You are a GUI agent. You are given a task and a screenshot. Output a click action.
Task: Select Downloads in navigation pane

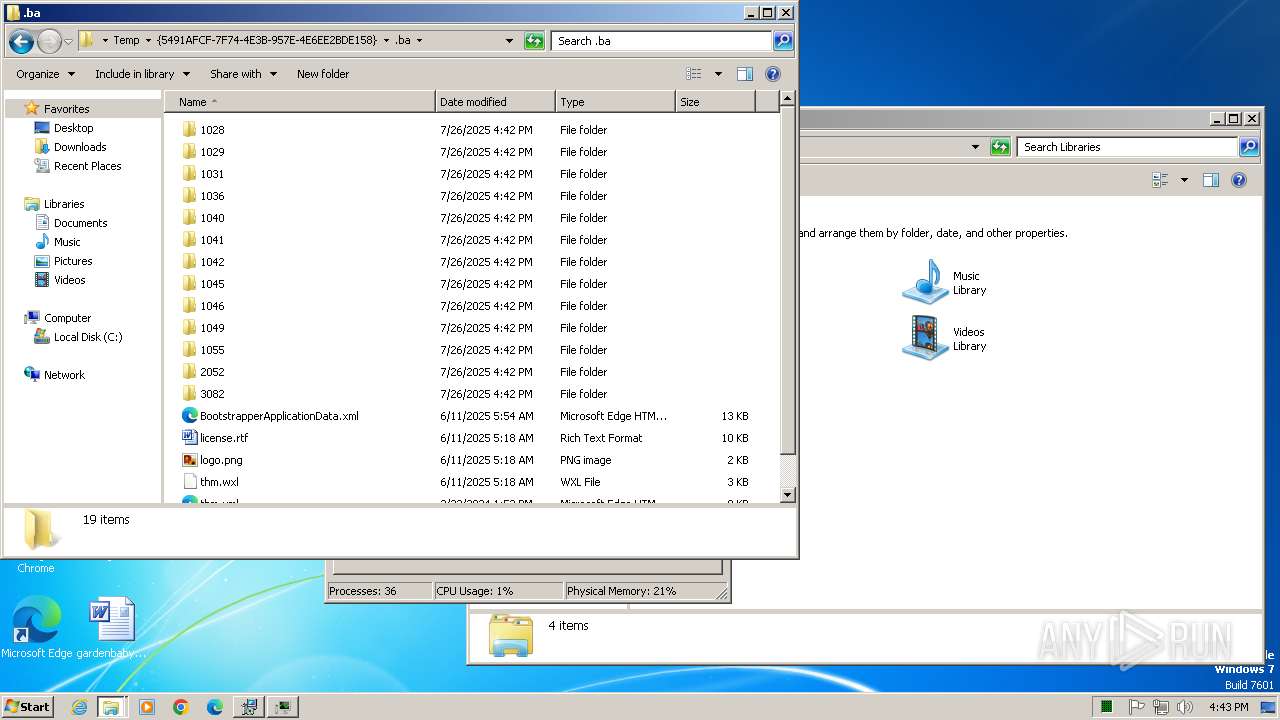coord(80,147)
